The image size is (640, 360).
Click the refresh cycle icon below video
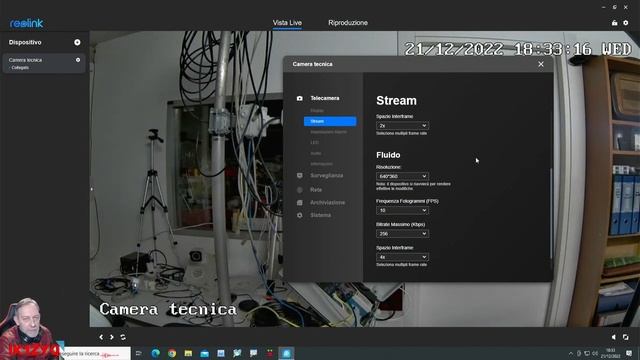coord(123,337)
